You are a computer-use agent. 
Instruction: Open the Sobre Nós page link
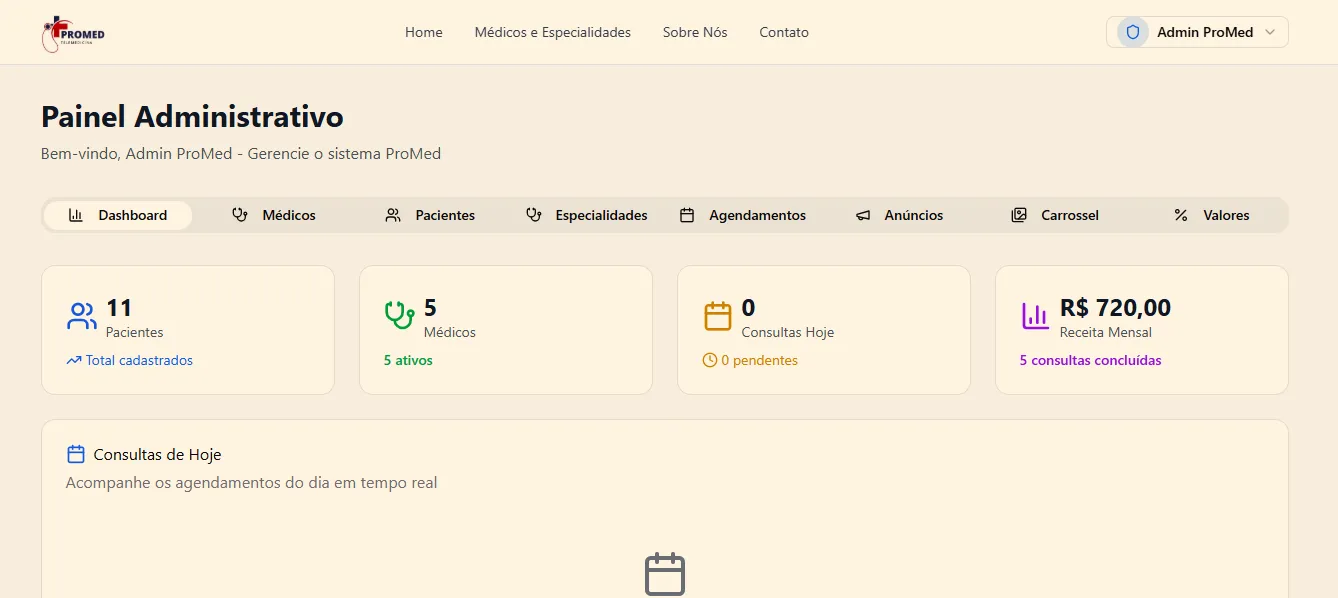tap(695, 32)
